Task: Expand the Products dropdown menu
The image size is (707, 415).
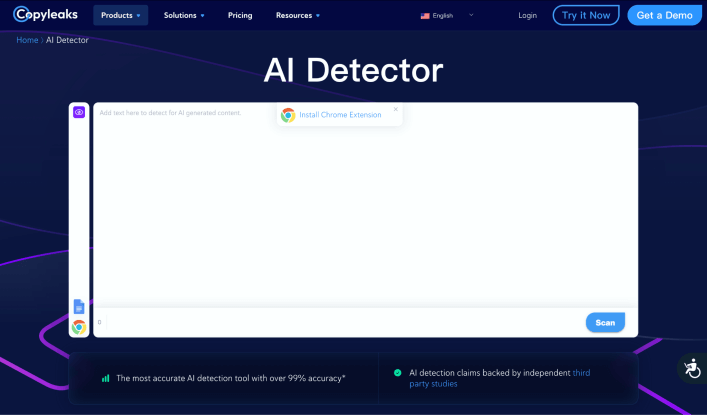Action: (121, 15)
